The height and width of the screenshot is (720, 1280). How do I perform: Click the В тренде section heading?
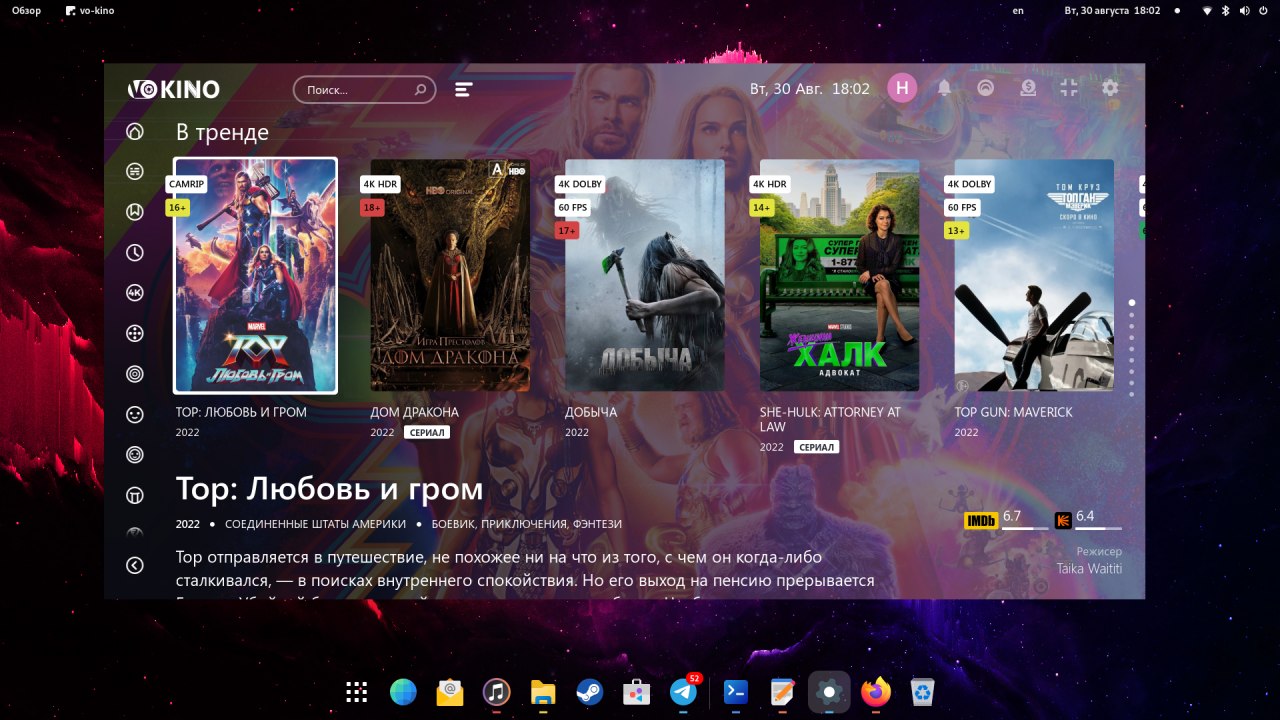222,132
